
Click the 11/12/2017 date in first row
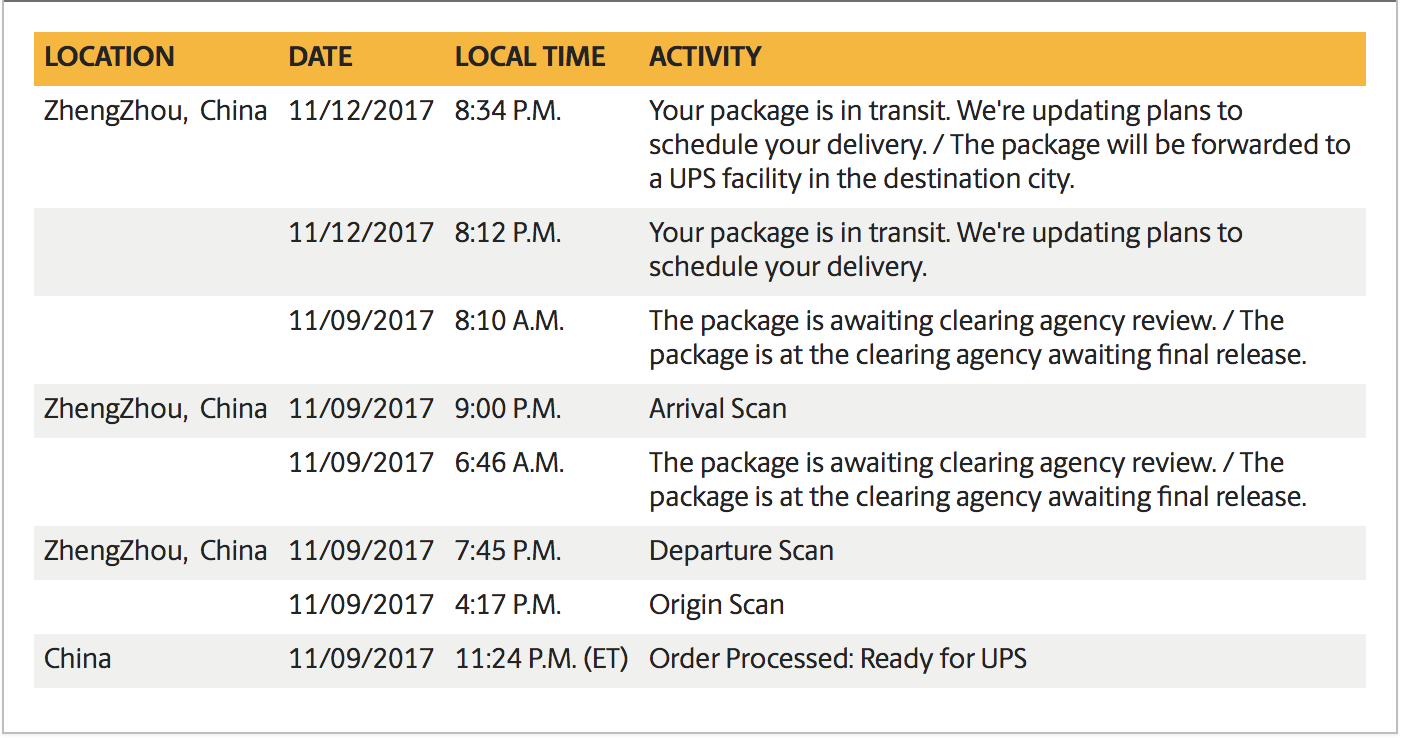click(x=361, y=111)
